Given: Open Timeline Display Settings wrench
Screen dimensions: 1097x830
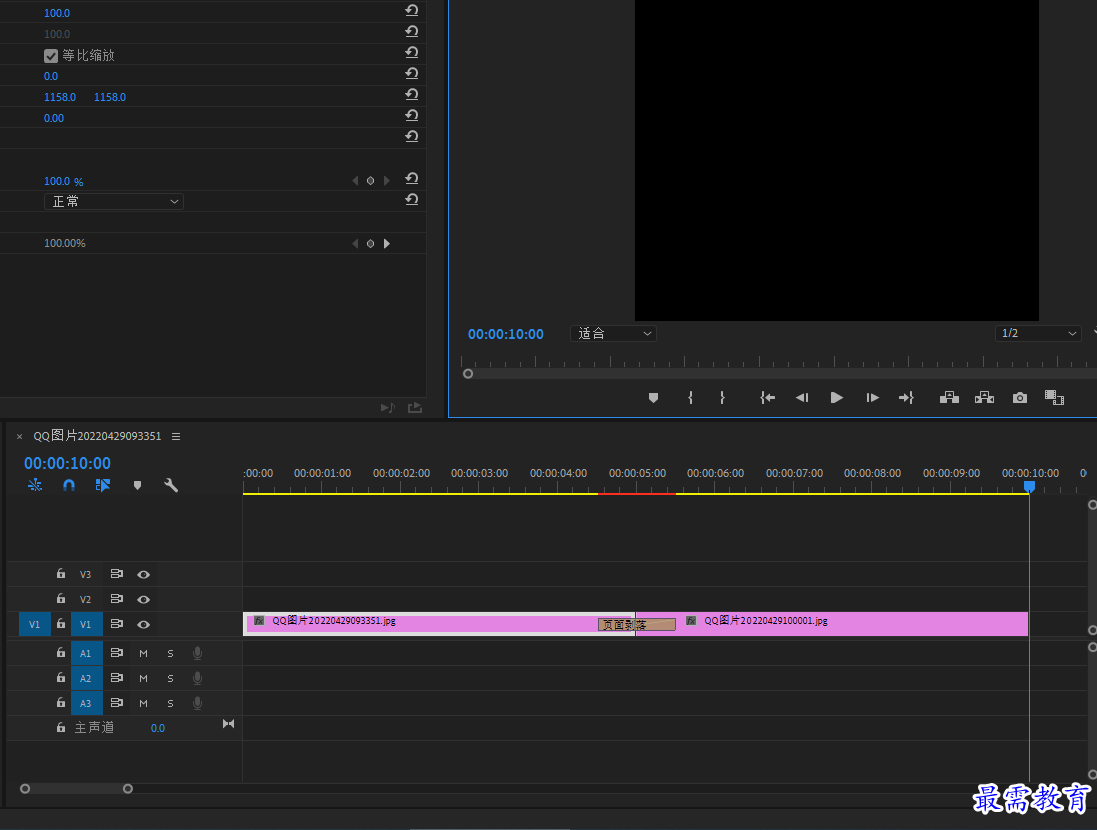Looking at the screenshot, I should coord(171,484).
